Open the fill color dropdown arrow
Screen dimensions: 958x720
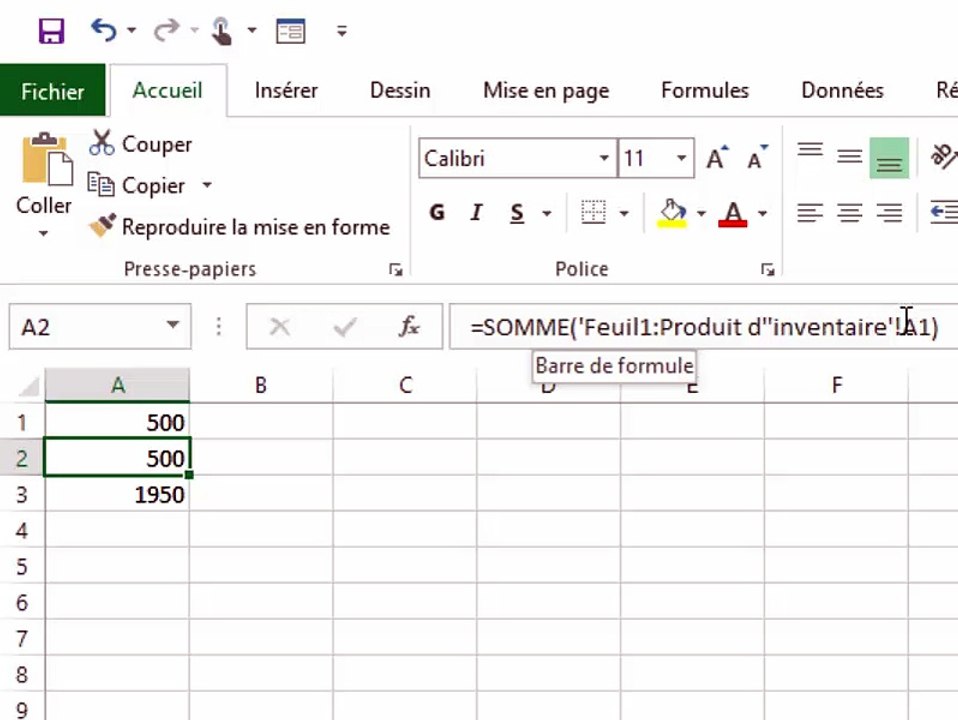coord(701,213)
